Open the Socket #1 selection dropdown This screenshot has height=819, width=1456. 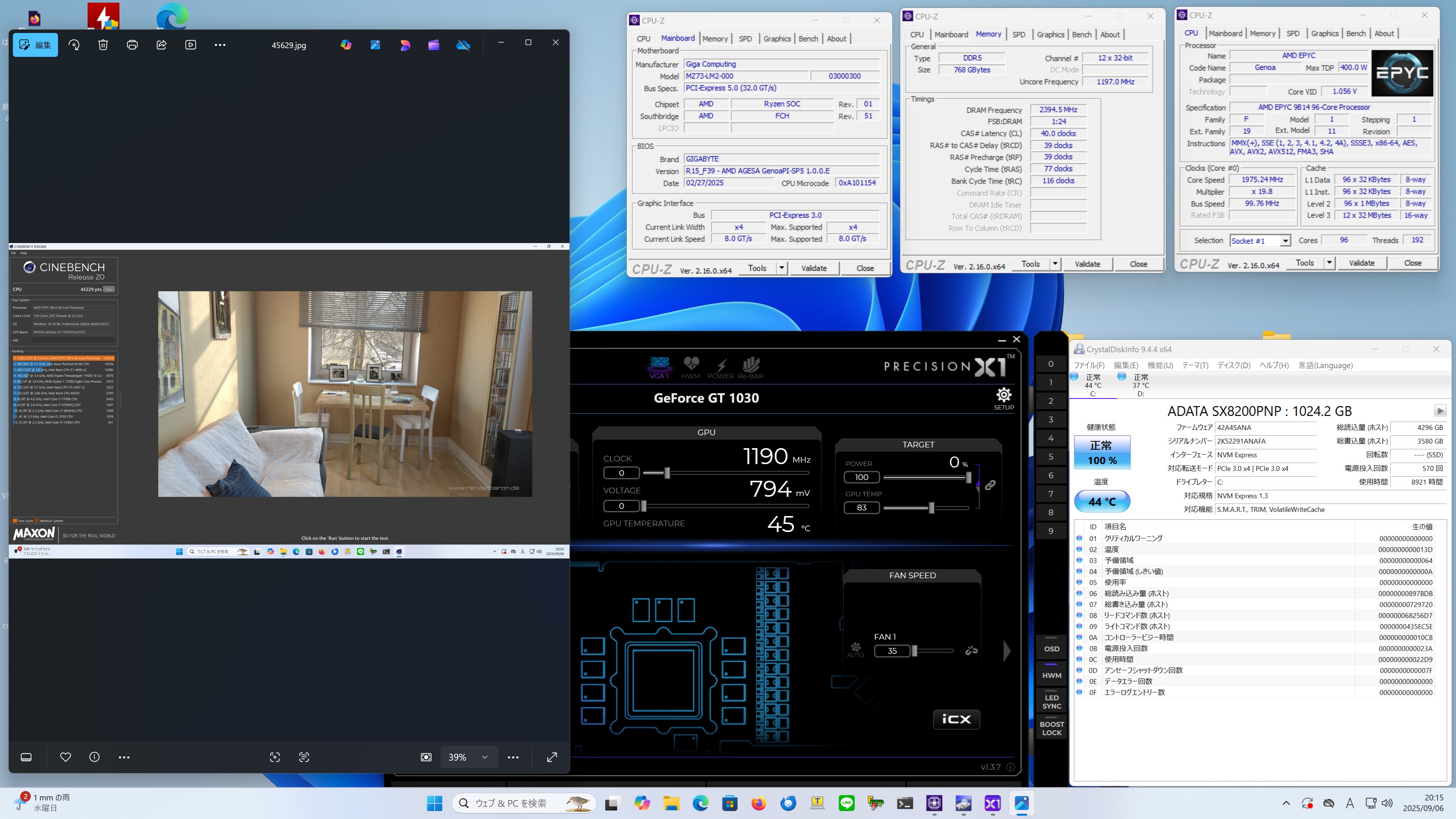point(1285,241)
